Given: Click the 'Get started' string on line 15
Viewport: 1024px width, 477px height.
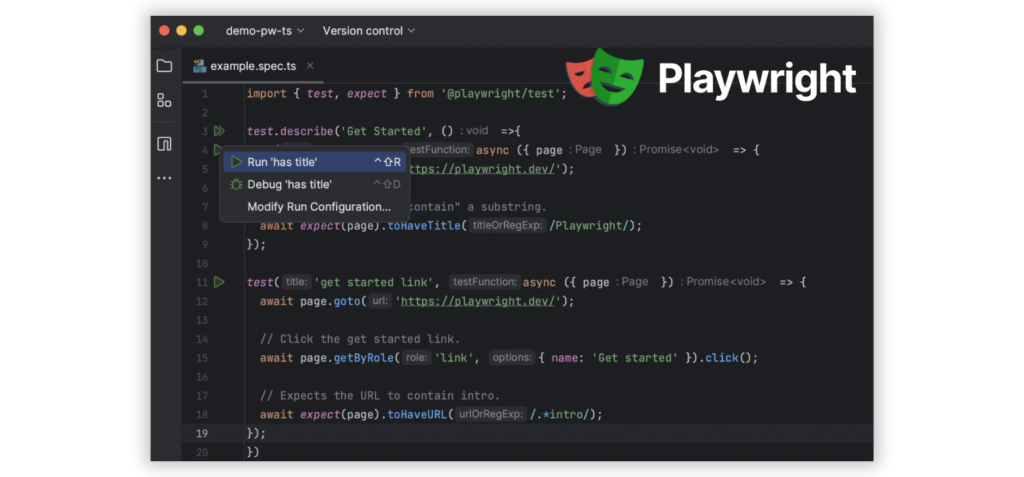Looking at the screenshot, I should (x=636, y=358).
